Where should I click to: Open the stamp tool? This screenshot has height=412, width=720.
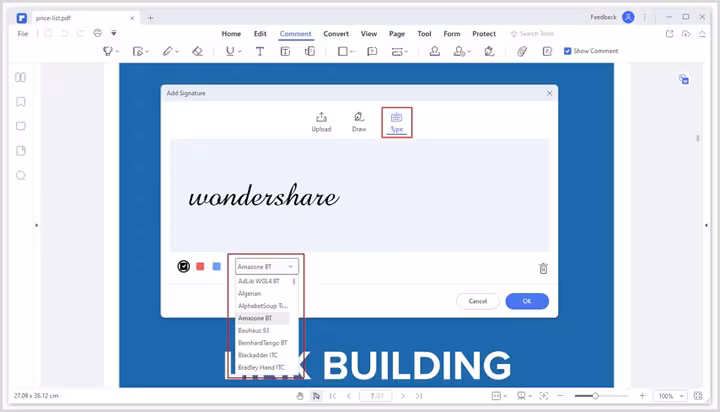point(434,51)
